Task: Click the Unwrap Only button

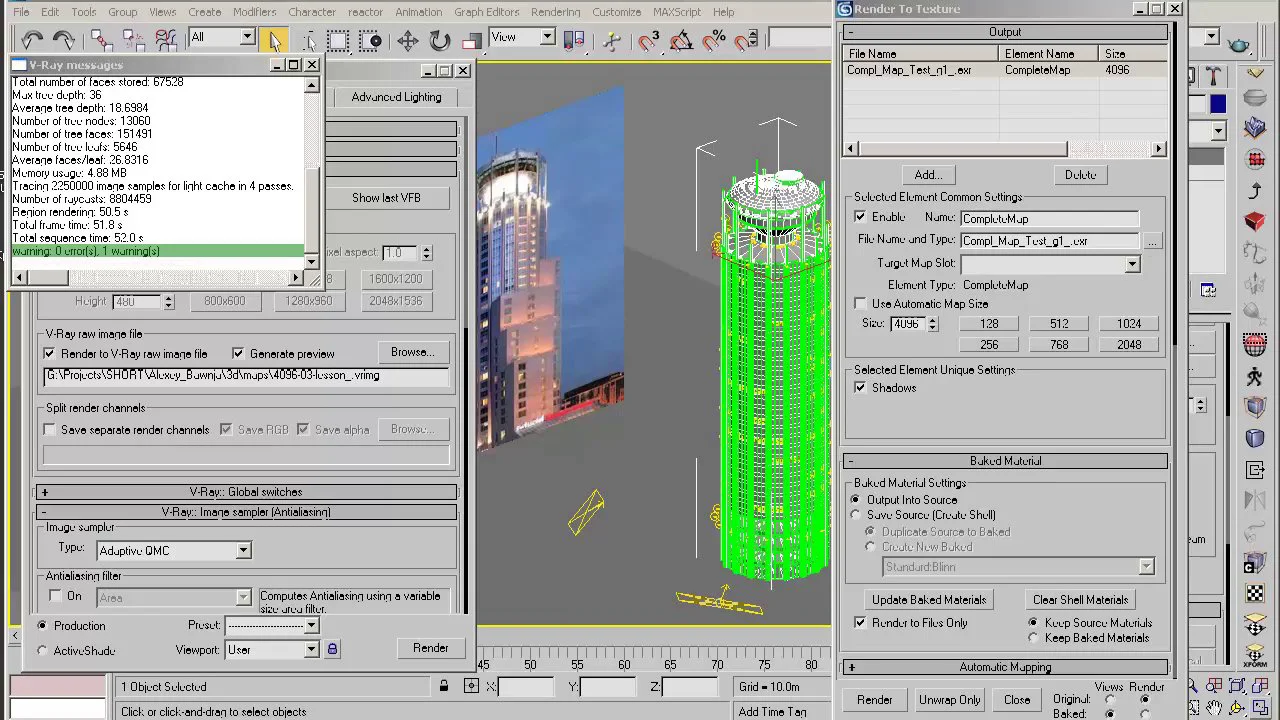Action: click(949, 700)
